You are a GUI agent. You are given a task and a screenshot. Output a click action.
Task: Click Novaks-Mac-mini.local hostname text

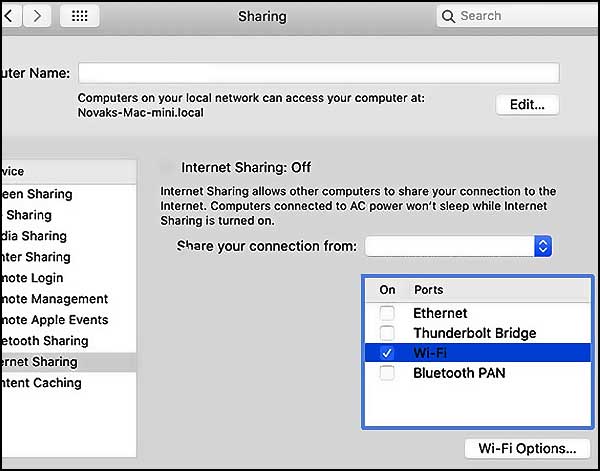[x=140, y=113]
